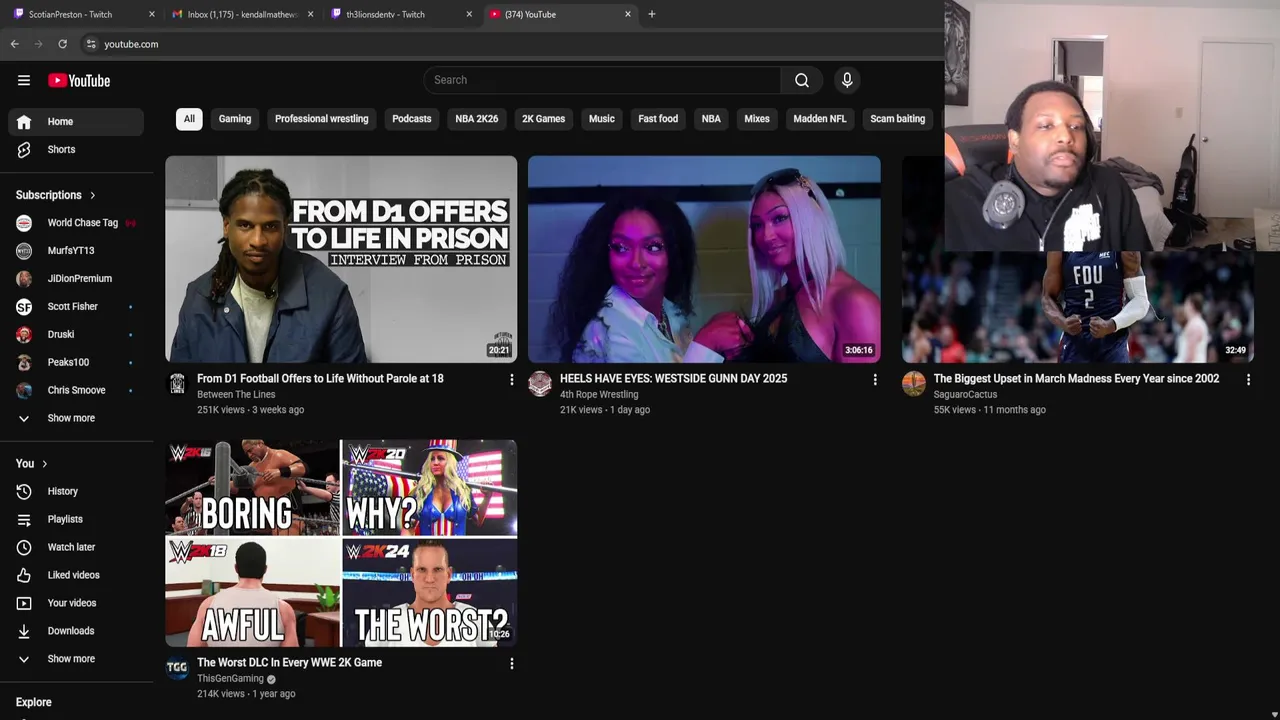This screenshot has height=720, width=1280.
Task: Select the Podcasts filter chip
Action: tap(412, 119)
